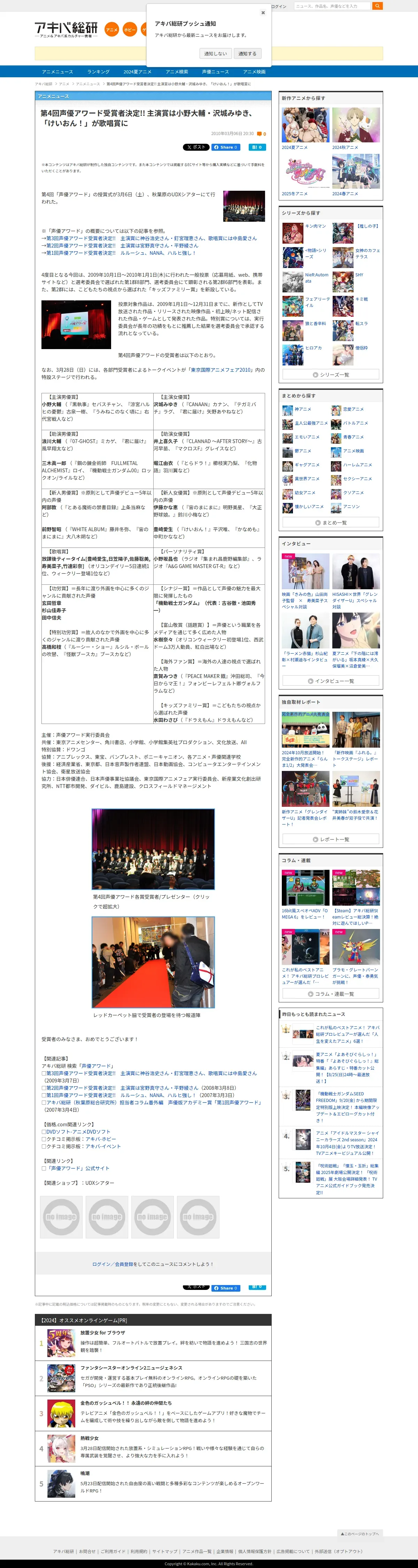The height and width of the screenshot is (1568, 418).
Task: Open 「声優アワード」公式サイト link
Action: 78,1168
